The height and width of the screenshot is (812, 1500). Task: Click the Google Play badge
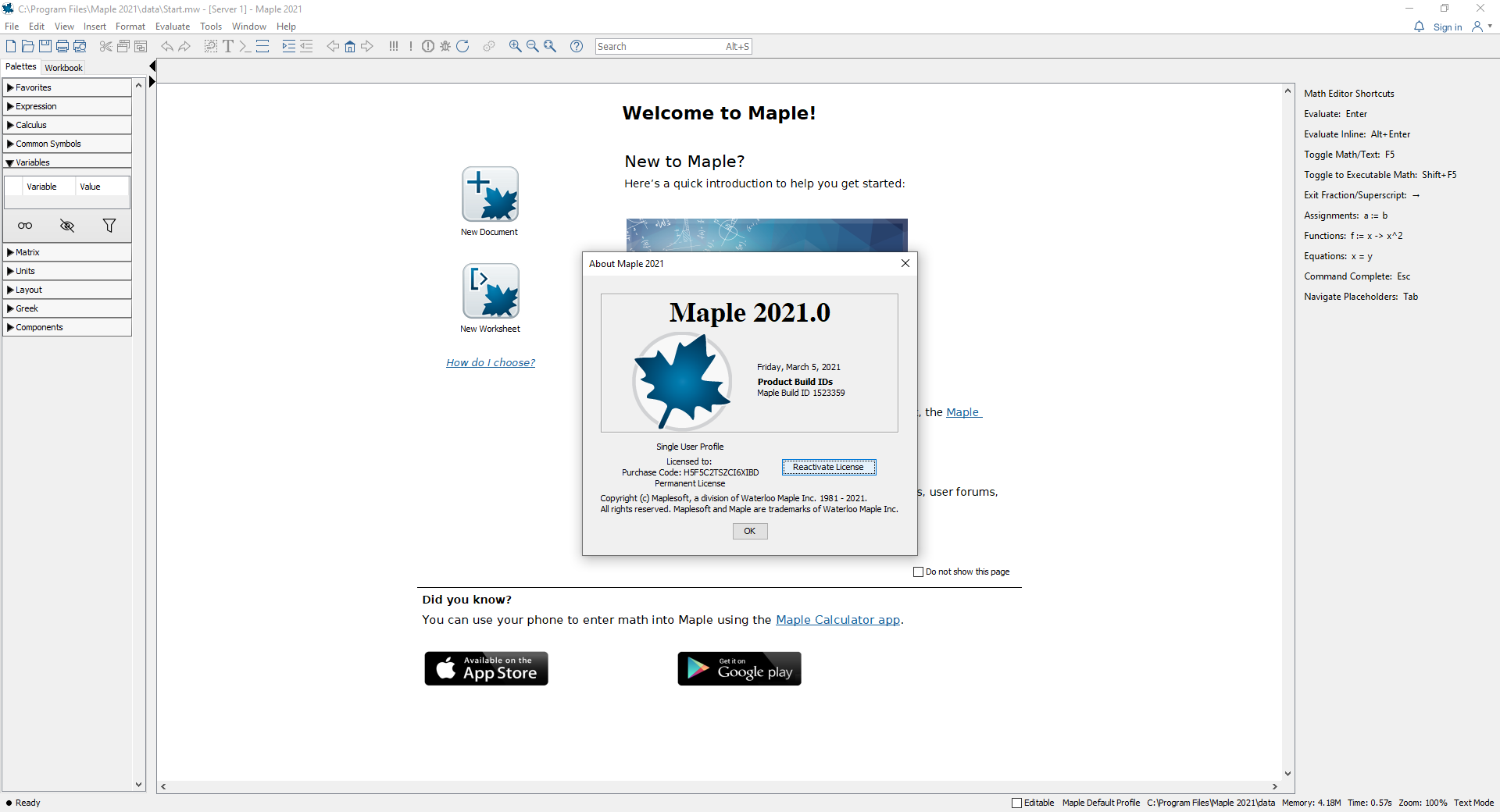pyautogui.click(x=739, y=668)
